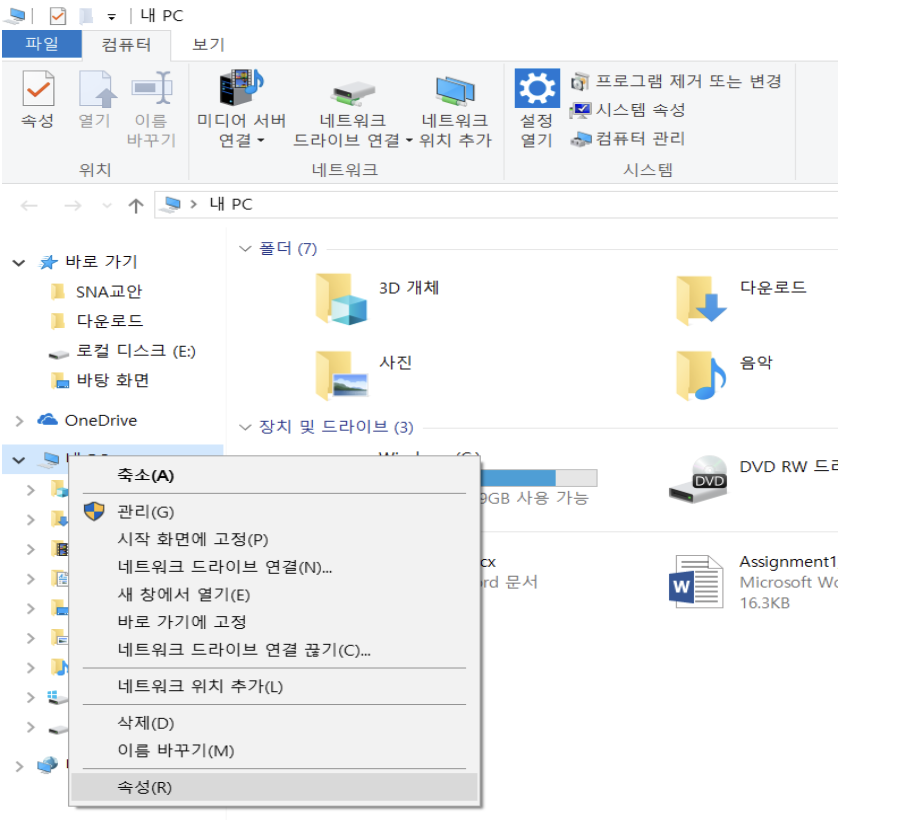
Task: Switch to the 컴퓨터 ribbon tab
Action: [x=126, y=45]
